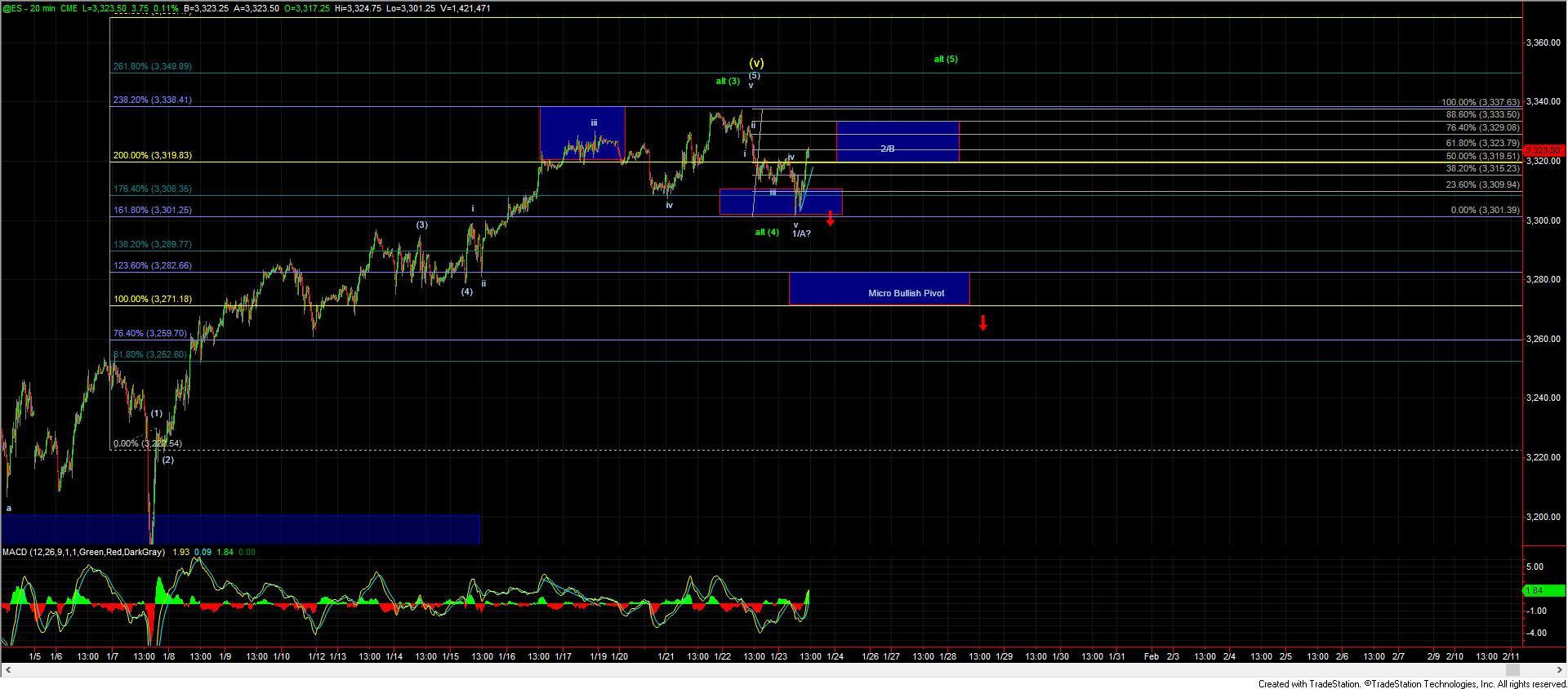
Task: Select the red down arrow below Micro Bullish Pivot
Action: pos(983,322)
